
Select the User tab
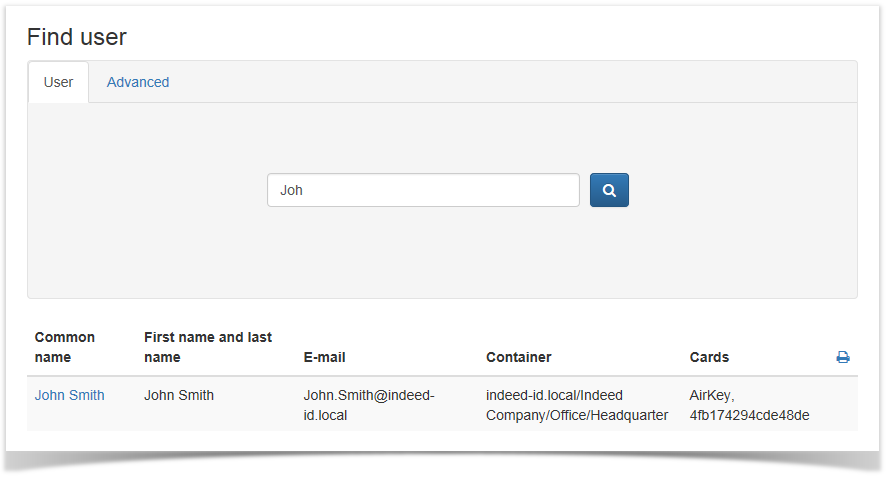tap(58, 82)
